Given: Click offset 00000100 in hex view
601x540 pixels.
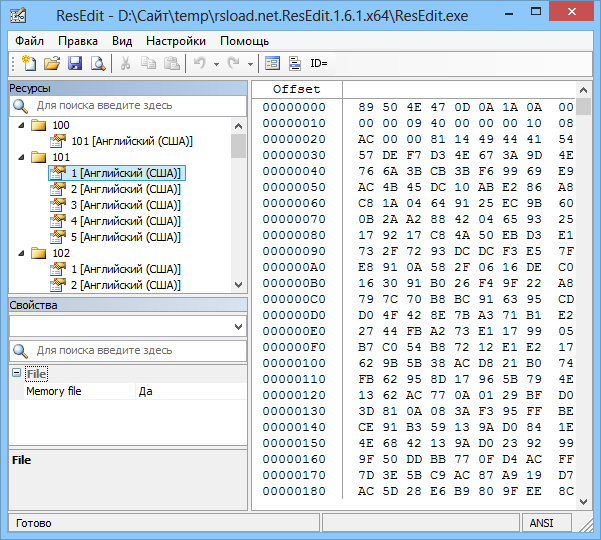Looking at the screenshot, I should (x=294, y=363).
